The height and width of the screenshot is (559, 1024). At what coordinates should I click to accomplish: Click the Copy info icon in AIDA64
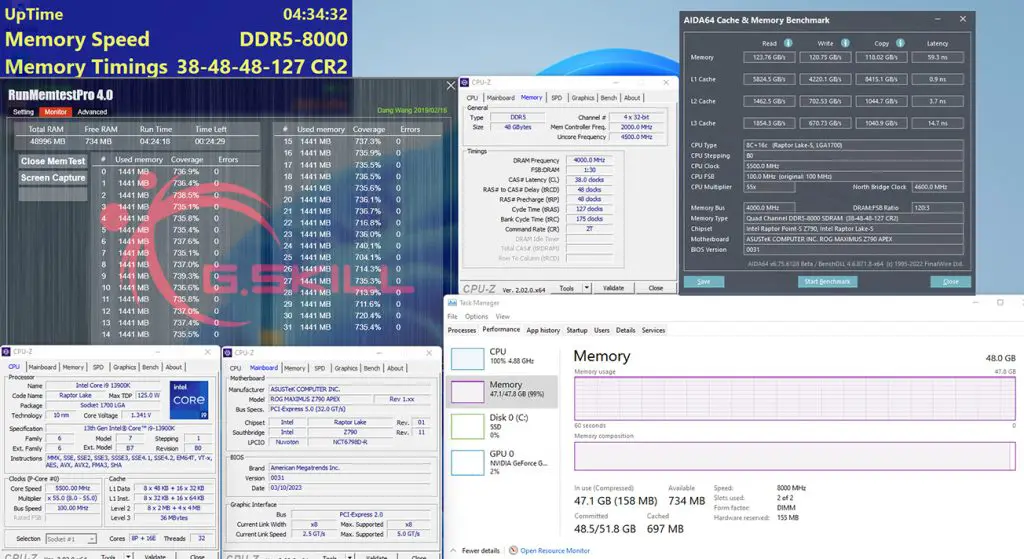click(900, 43)
